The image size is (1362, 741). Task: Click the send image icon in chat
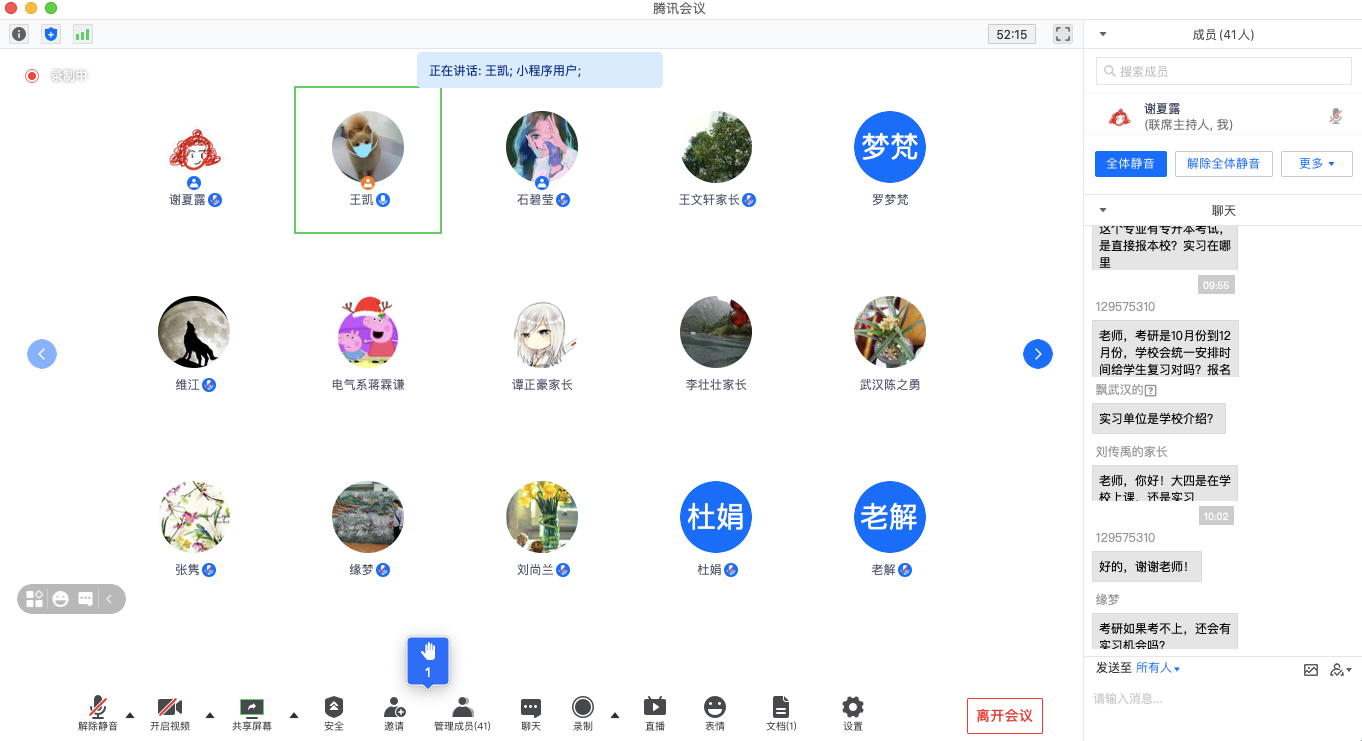(x=1310, y=670)
